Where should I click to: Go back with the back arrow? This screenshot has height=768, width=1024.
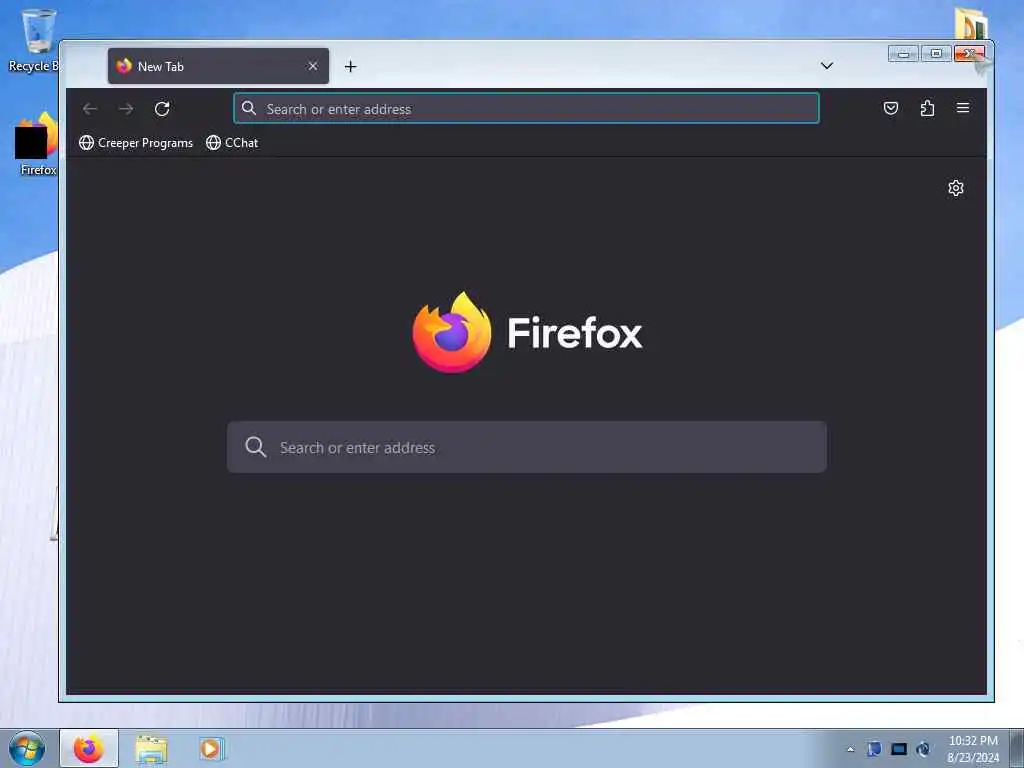tap(90, 109)
